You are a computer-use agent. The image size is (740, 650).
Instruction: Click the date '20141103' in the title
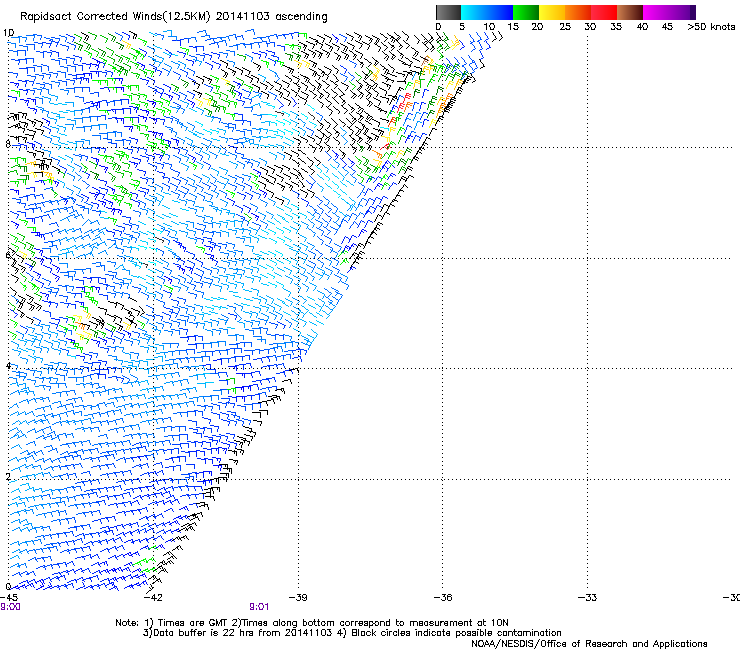(x=243, y=17)
